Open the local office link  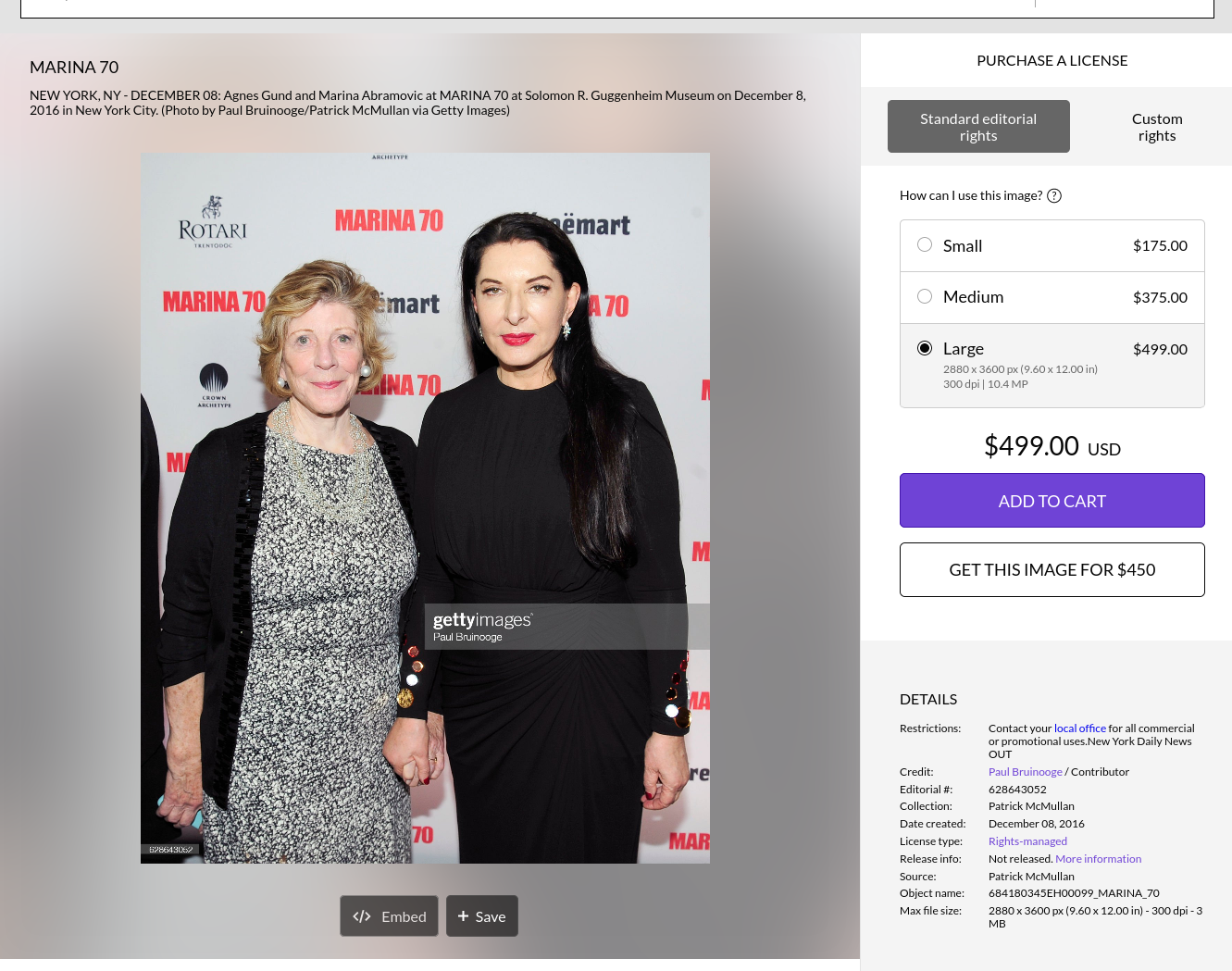point(1080,728)
